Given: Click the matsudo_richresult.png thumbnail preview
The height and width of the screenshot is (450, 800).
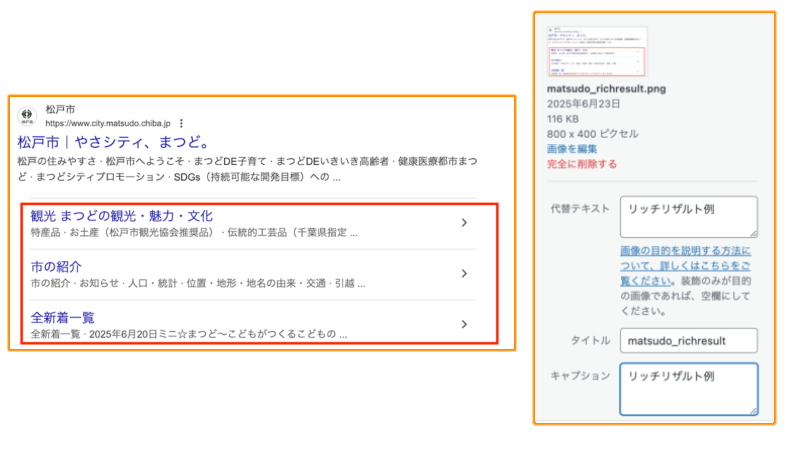Looking at the screenshot, I should (x=596, y=51).
